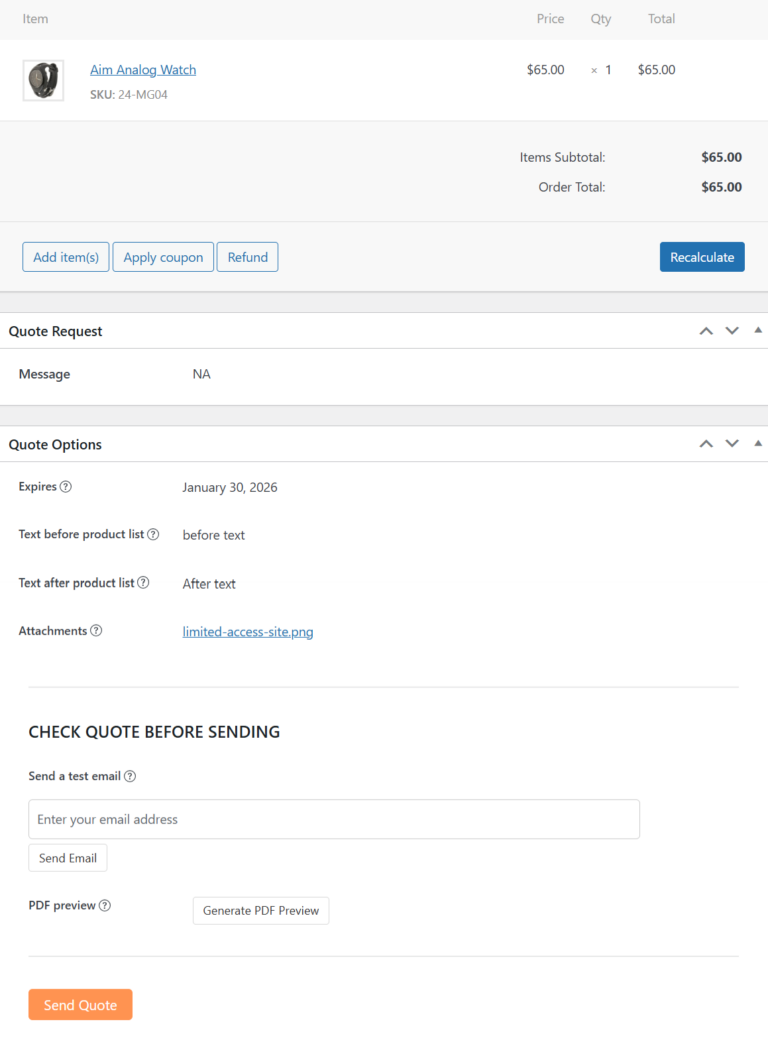The height and width of the screenshot is (1048, 768).
Task: Move Quote Request panel up with arrow
Action: 706,331
